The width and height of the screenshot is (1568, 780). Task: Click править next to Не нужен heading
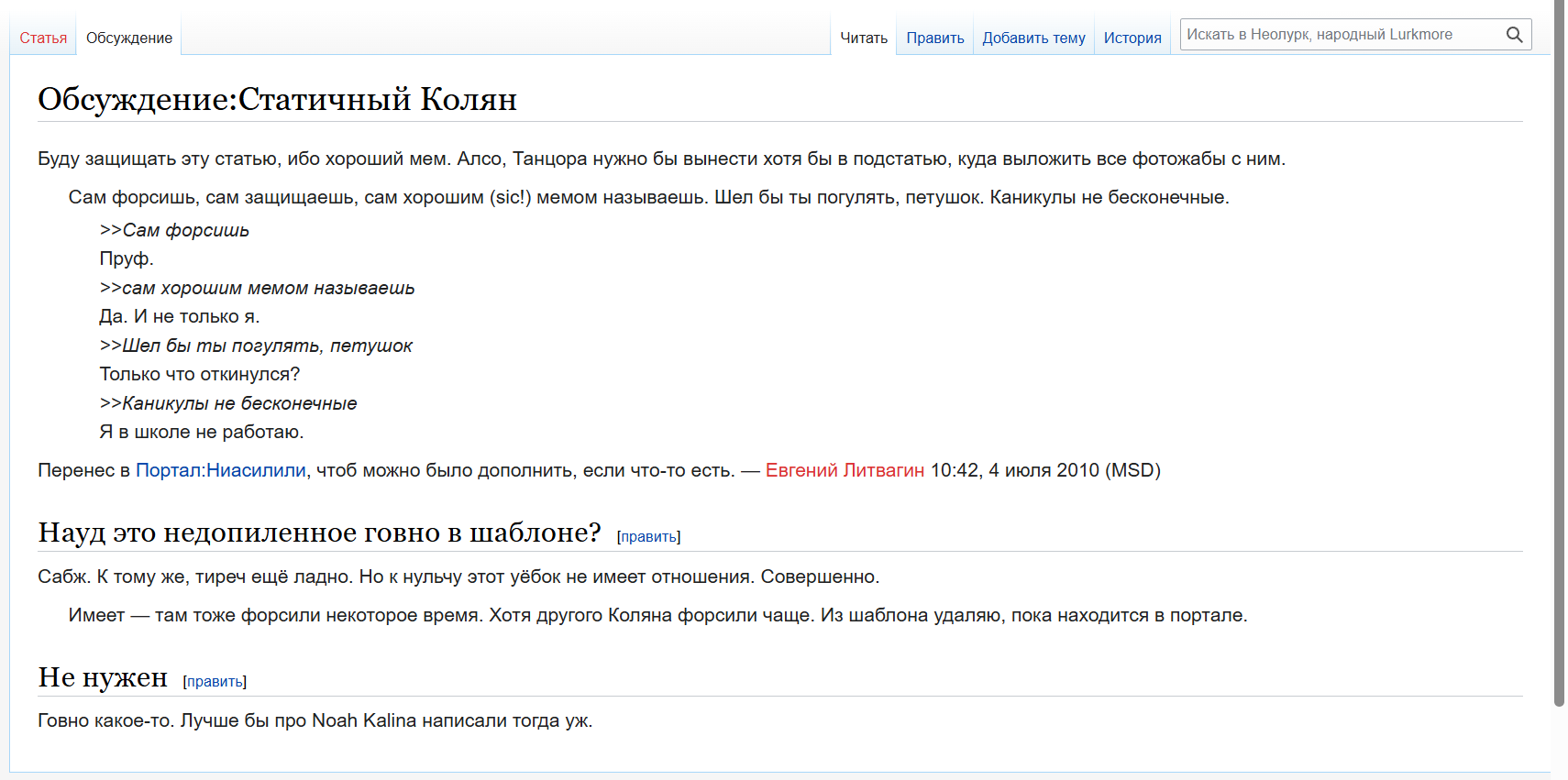(215, 682)
